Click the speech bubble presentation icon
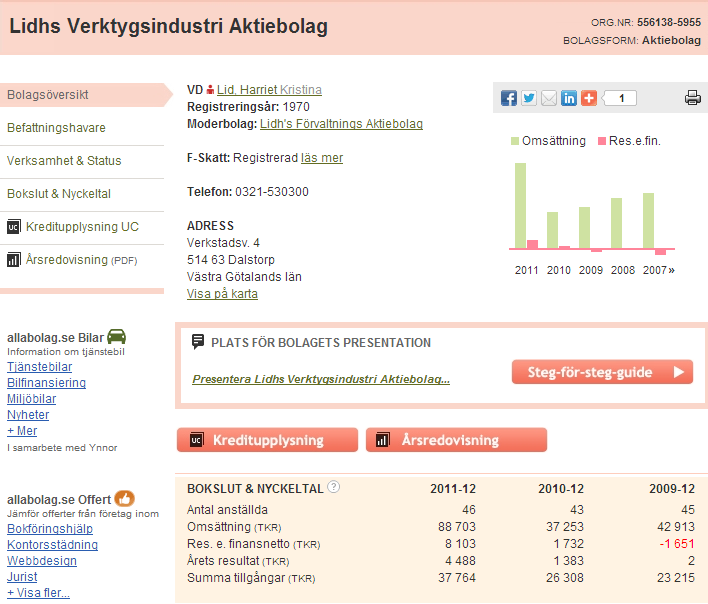 pyautogui.click(x=198, y=342)
